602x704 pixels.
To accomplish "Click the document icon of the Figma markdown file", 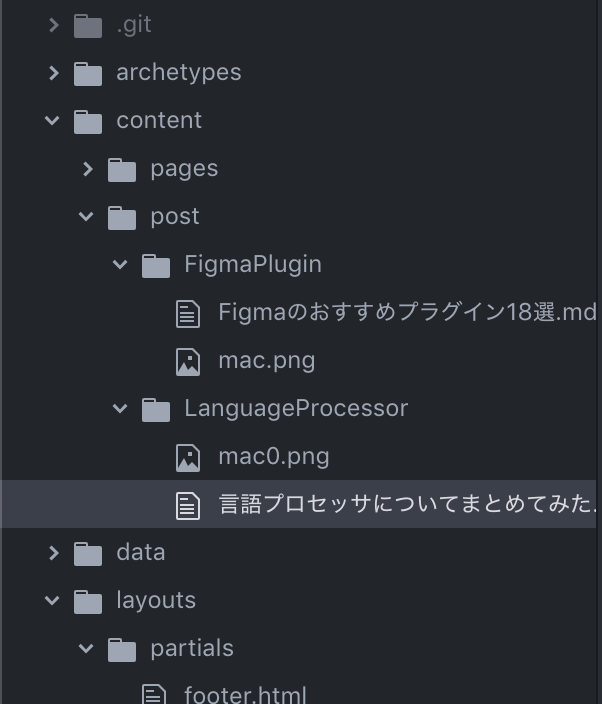I will pyautogui.click(x=188, y=314).
